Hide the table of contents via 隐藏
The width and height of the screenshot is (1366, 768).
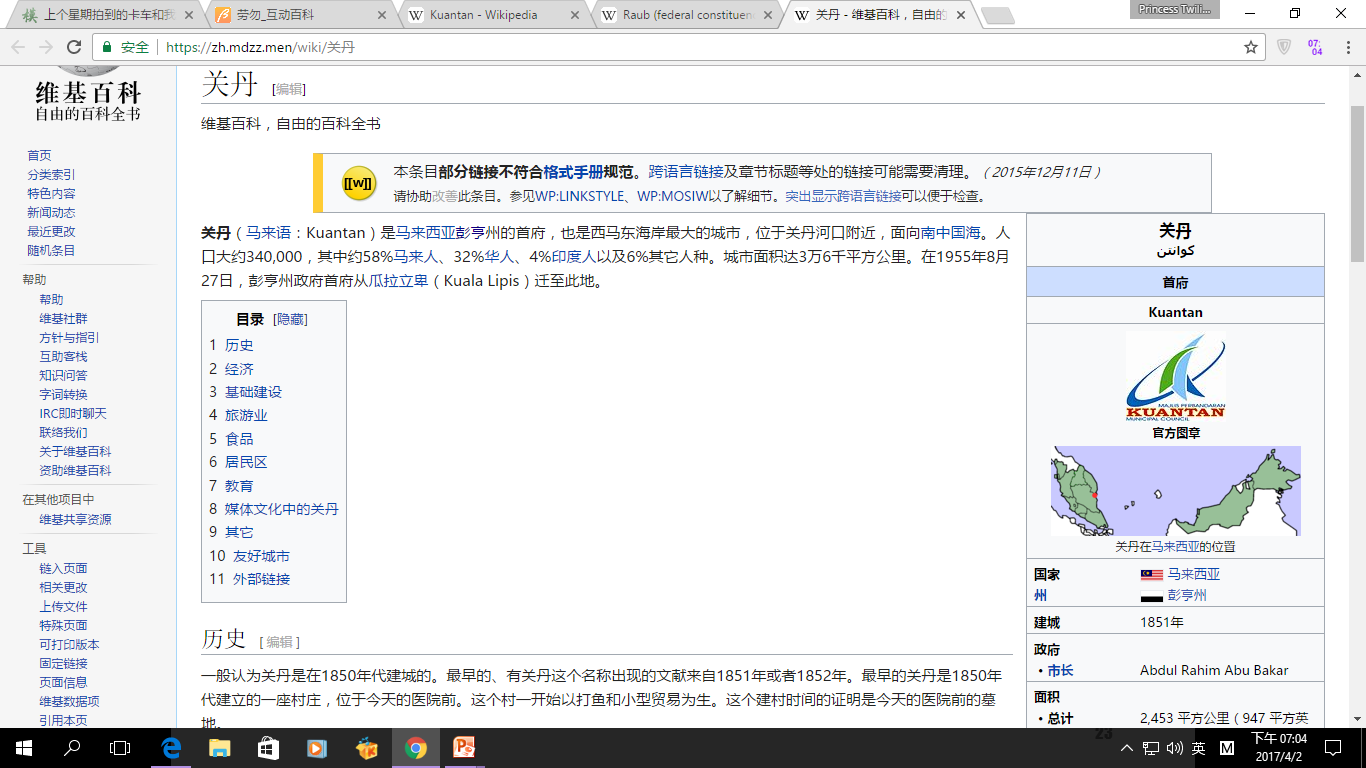tap(290, 319)
